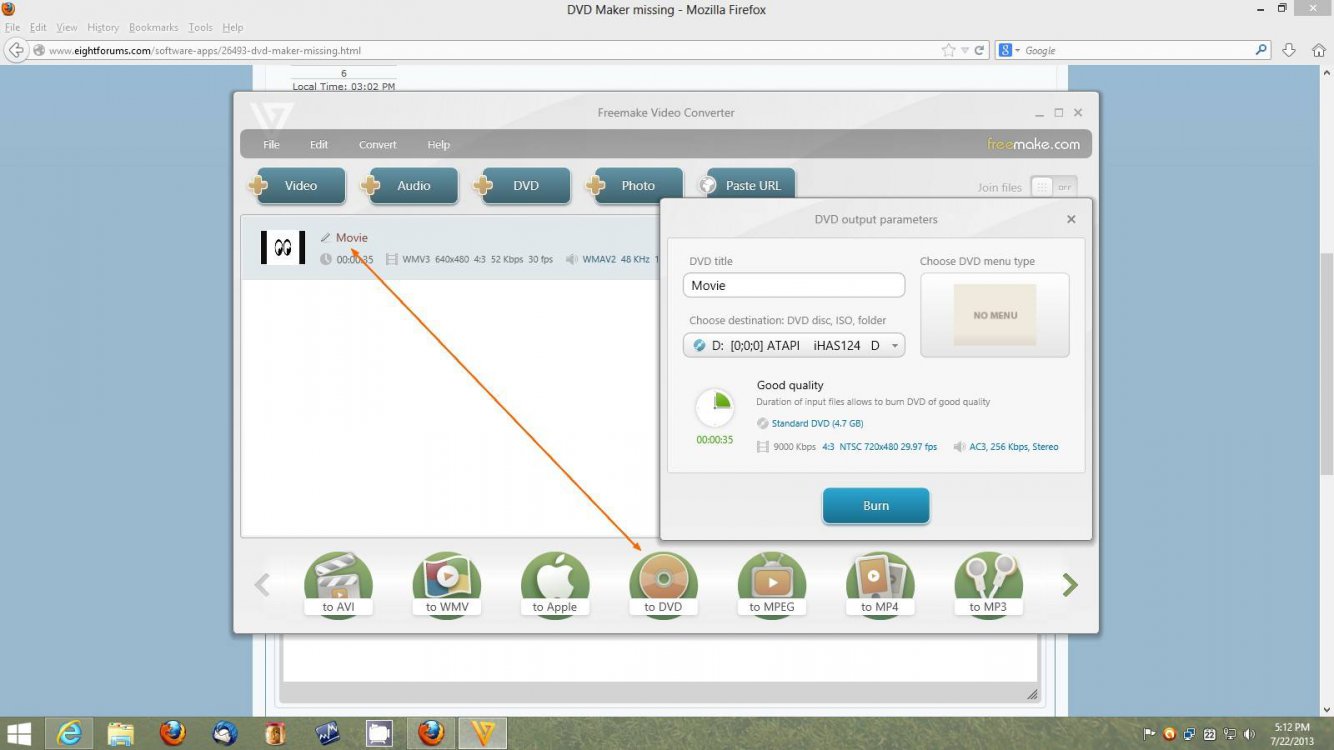Import a disc with the DVD button
Image resolution: width=1334 pixels, height=750 pixels.
click(522, 186)
